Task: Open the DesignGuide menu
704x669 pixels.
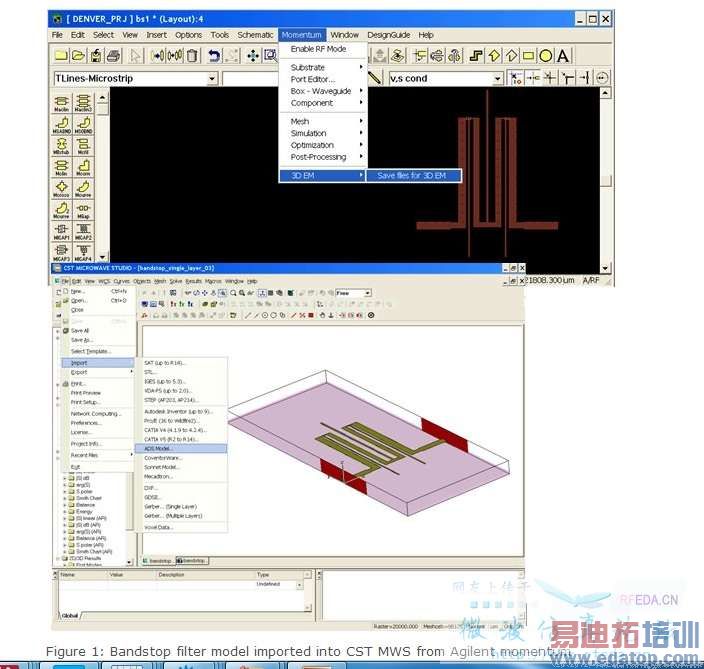Action: [x=389, y=35]
